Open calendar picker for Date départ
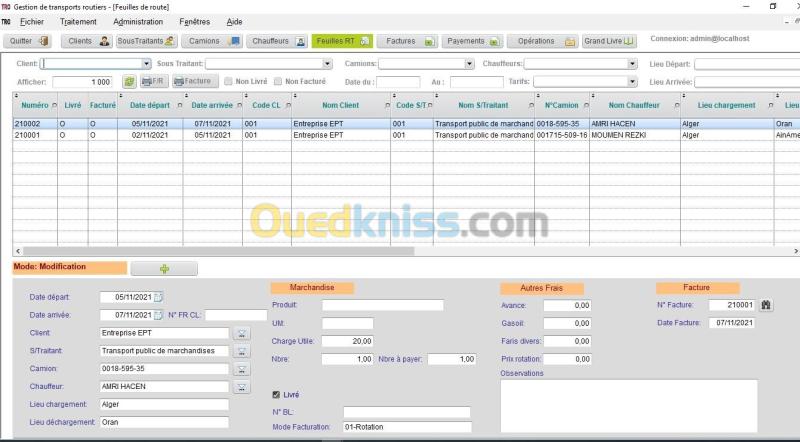The height and width of the screenshot is (442, 800). point(158,297)
